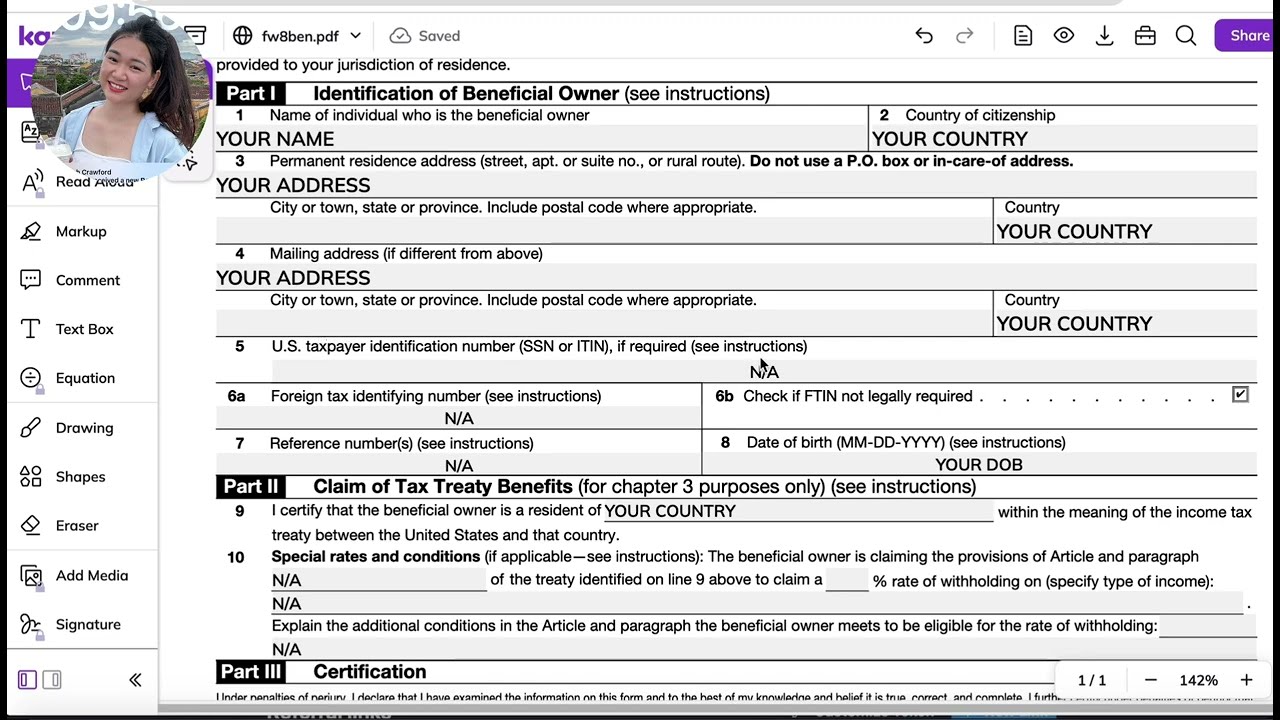Select the Read Aloud tool
Viewport: 1280px width, 720px height.
click(x=82, y=181)
